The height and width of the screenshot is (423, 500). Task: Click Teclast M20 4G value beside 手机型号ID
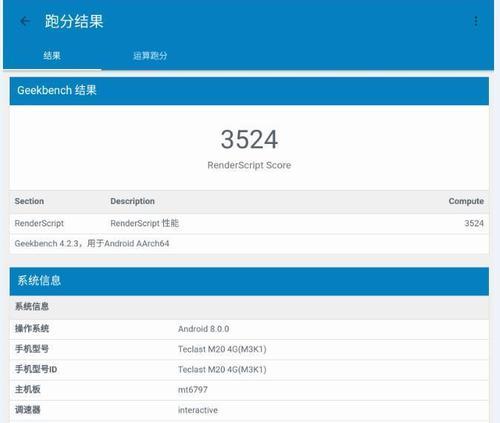(222, 369)
